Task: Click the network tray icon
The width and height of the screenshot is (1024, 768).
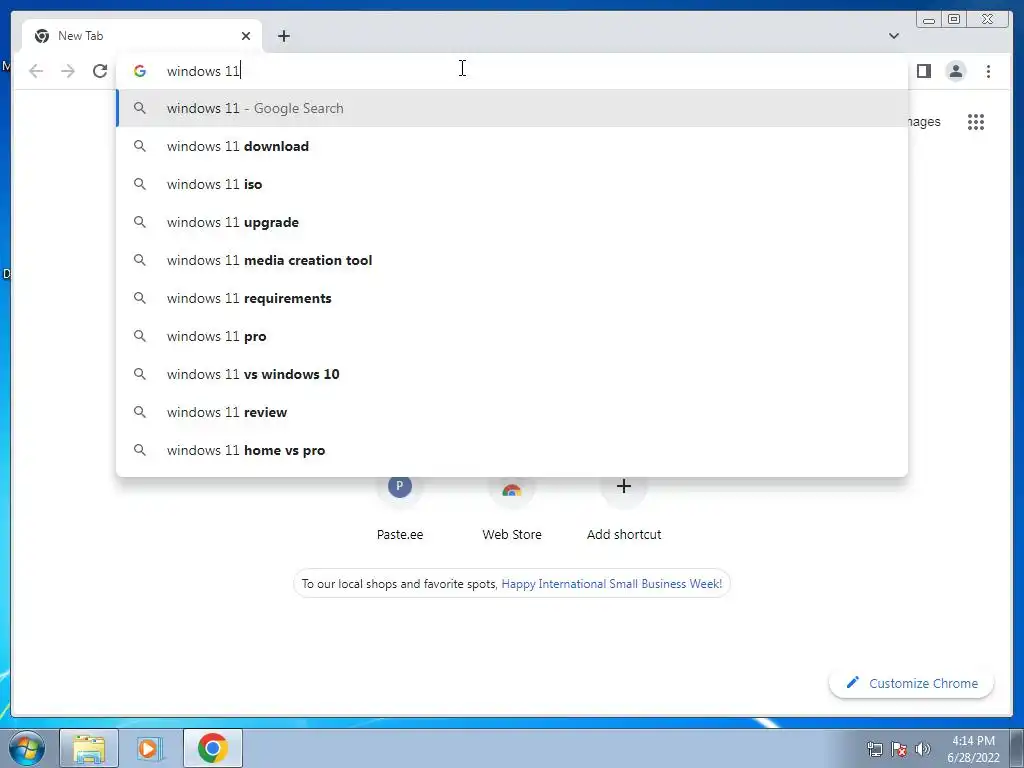Action: click(874, 749)
